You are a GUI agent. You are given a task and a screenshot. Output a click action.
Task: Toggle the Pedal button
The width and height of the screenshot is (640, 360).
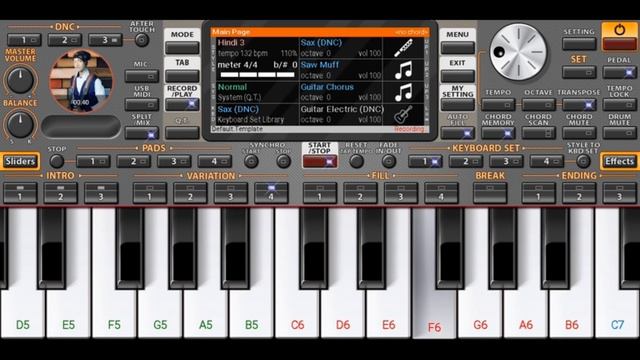(620, 73)
